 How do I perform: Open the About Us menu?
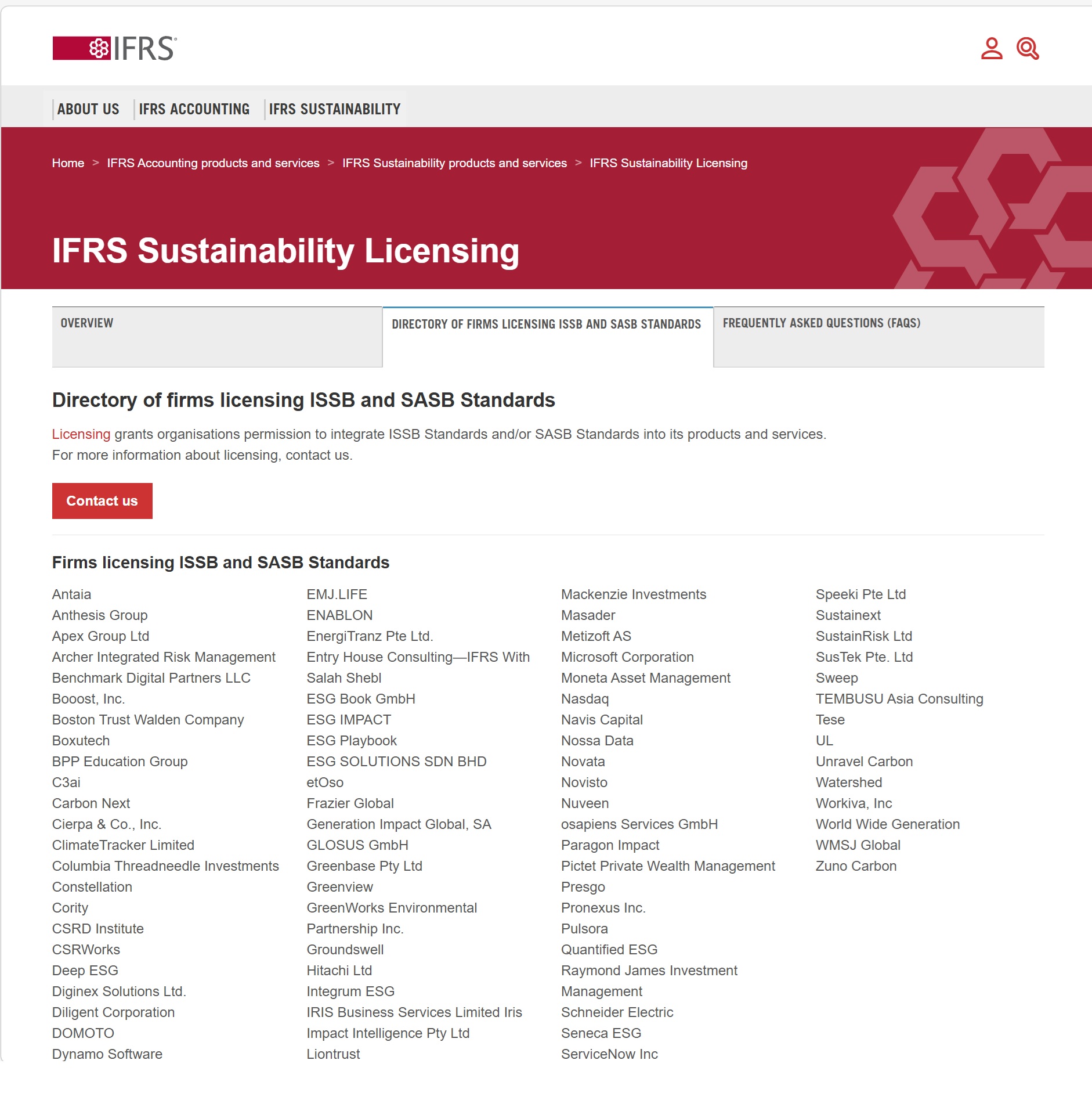(88, 109)
